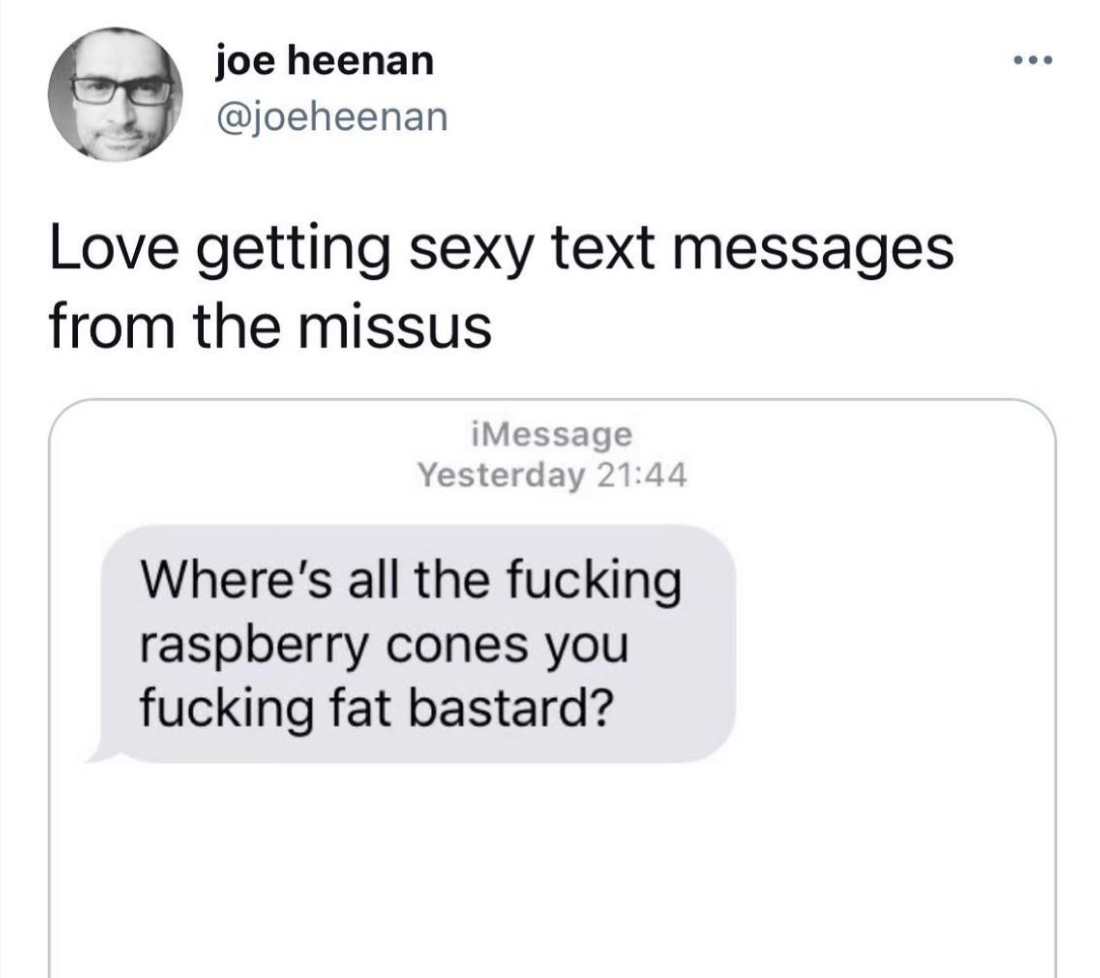
Task: Click the word missus in tweet
Action: pos(395,328)
